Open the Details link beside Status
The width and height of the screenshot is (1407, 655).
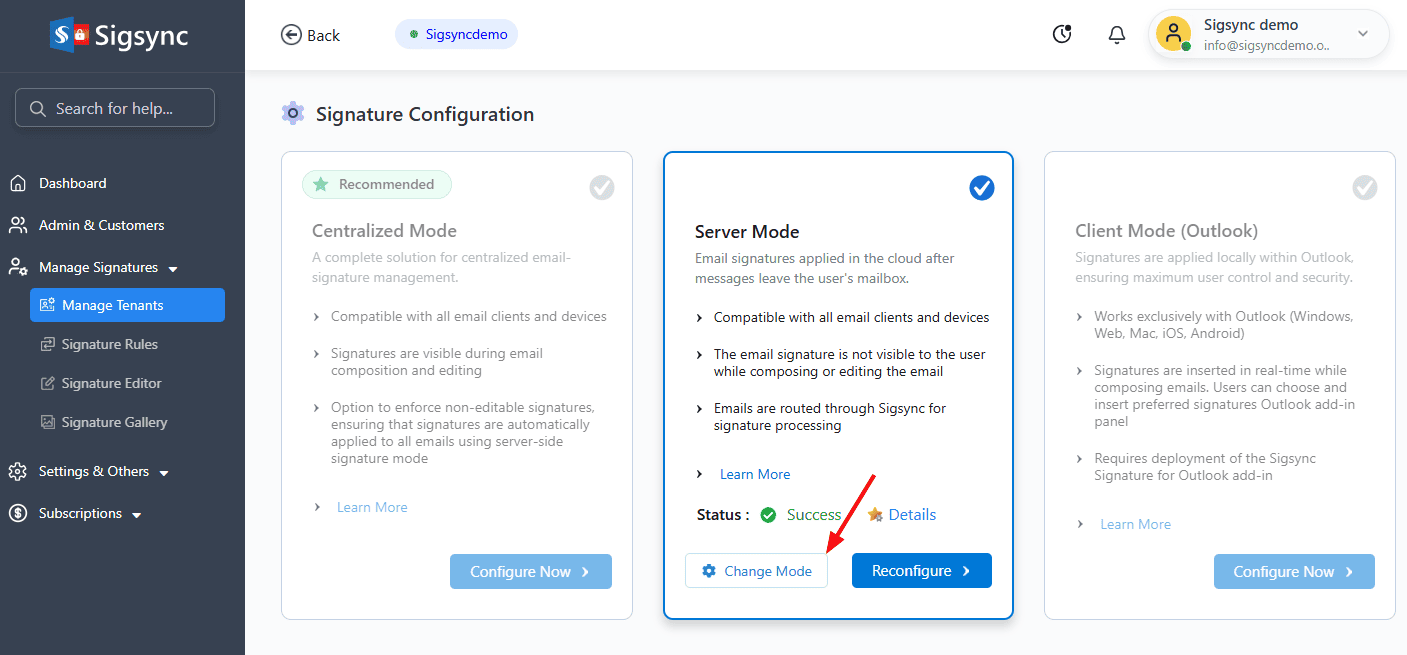click(911, 514)
